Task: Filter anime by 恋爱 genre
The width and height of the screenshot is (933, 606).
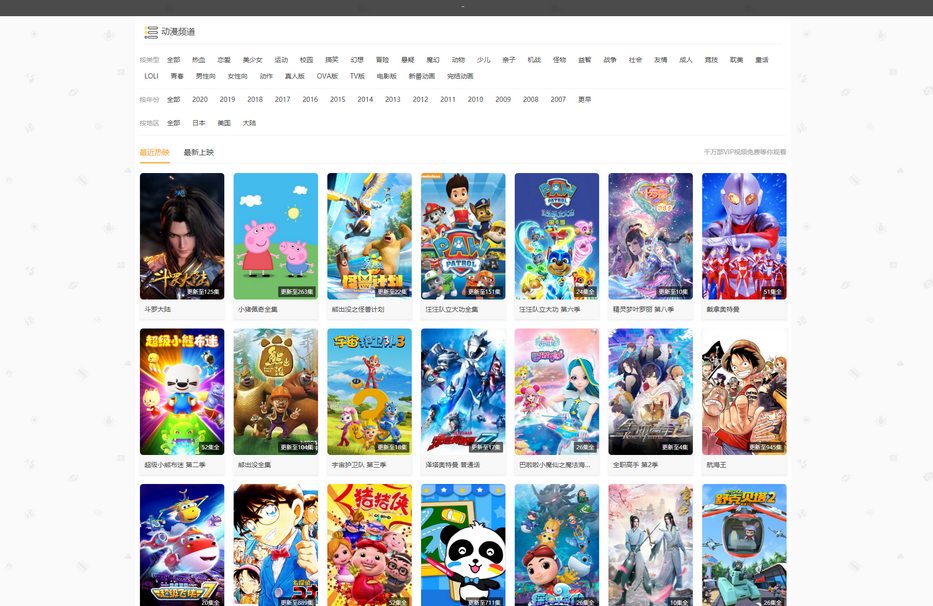Action: 224,60
